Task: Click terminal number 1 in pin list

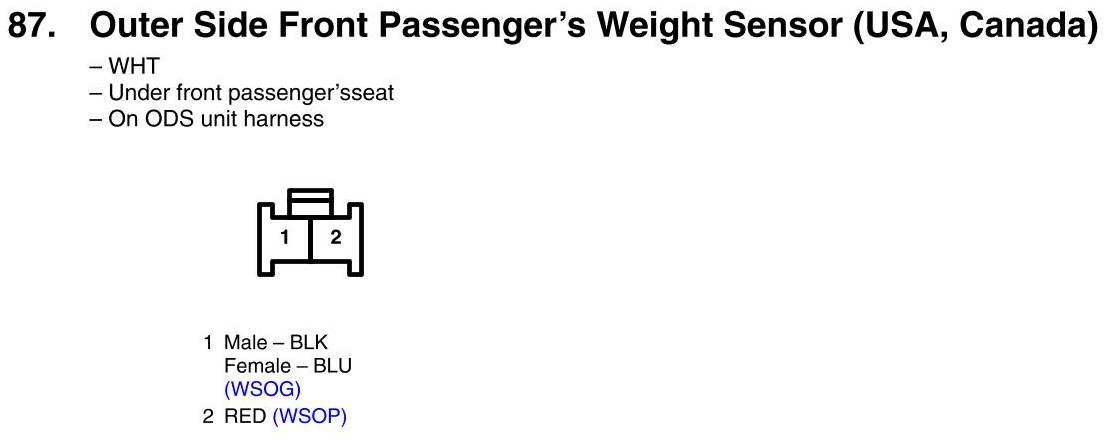Action: 207,343
